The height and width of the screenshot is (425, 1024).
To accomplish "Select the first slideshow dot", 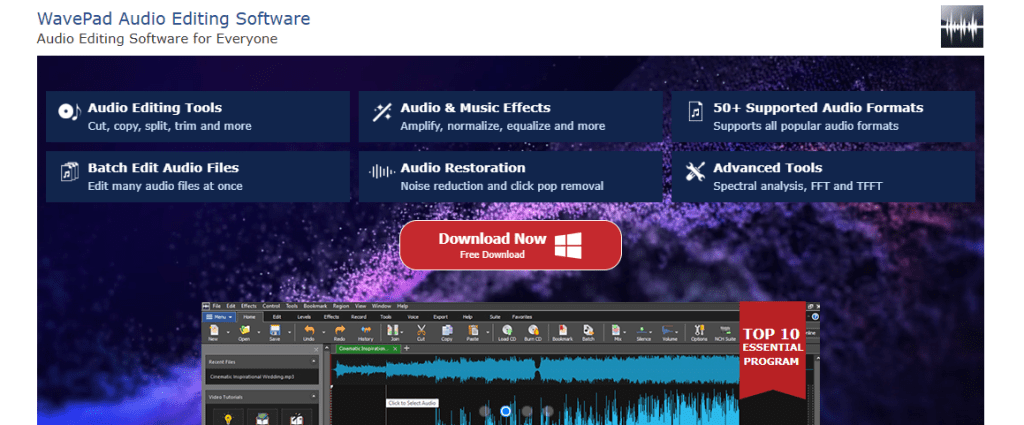I will click(x=485, y=411).
